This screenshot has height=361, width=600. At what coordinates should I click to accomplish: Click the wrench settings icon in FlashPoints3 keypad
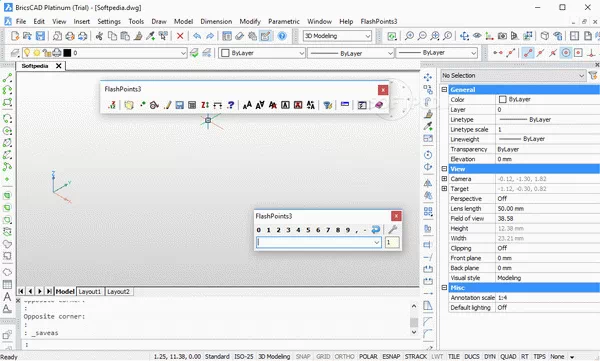(392, 229)
